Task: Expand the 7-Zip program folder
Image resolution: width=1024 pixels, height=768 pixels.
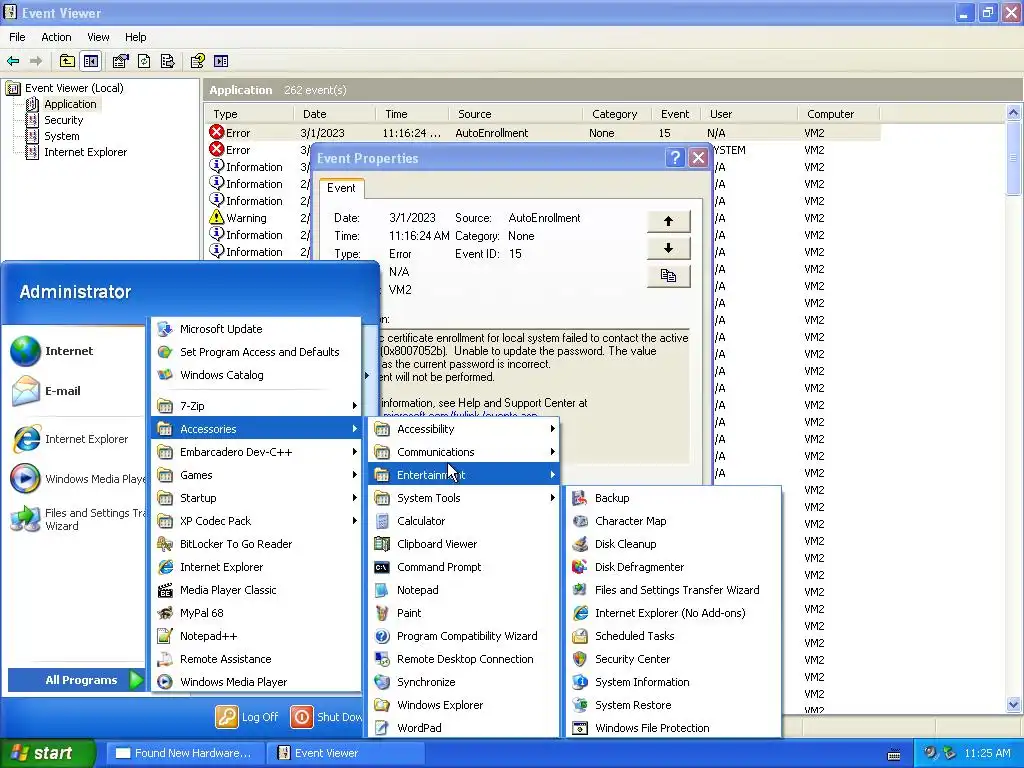Action: (256, 406)
